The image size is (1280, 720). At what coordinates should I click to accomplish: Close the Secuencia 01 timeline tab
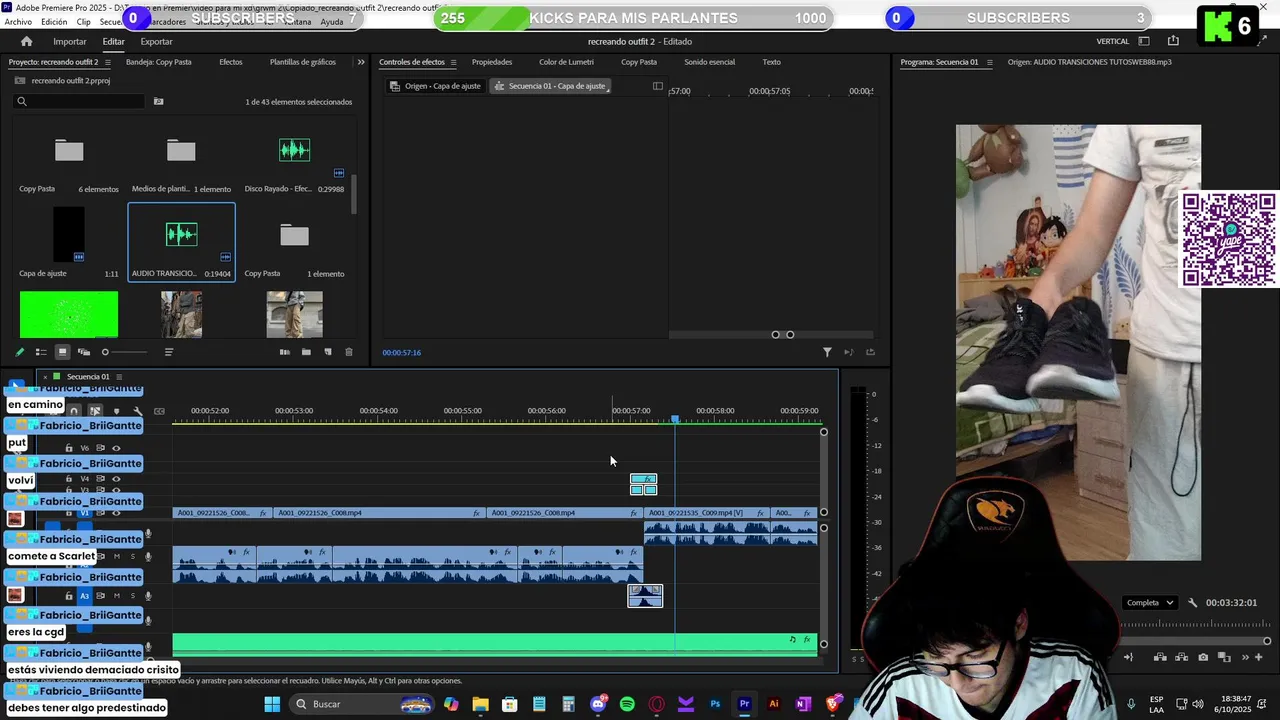pos(45,377)
